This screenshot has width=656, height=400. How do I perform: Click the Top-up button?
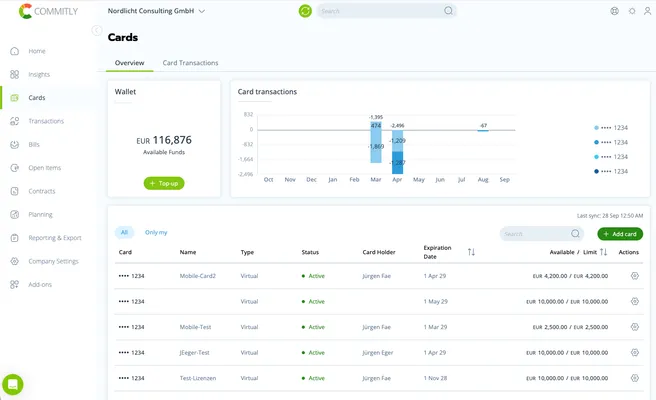(164, 183)
